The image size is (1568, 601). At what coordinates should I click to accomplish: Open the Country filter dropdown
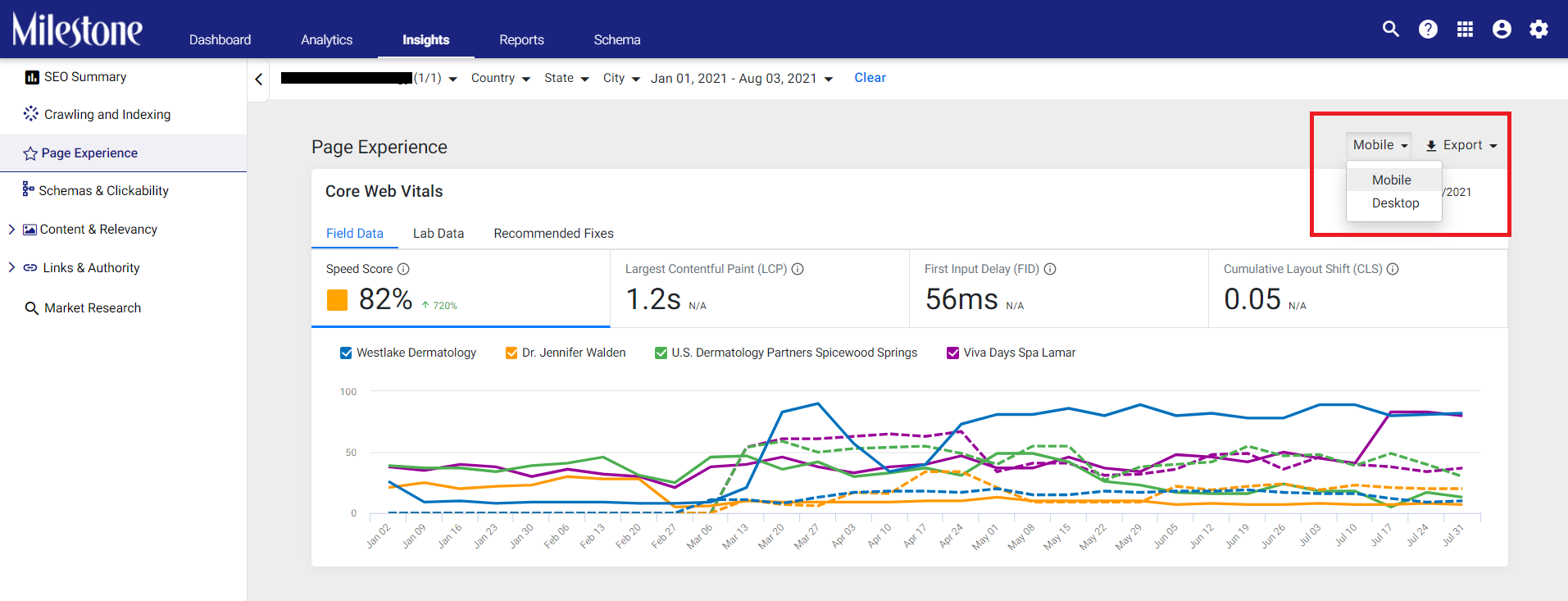click(x=500, y=78)
